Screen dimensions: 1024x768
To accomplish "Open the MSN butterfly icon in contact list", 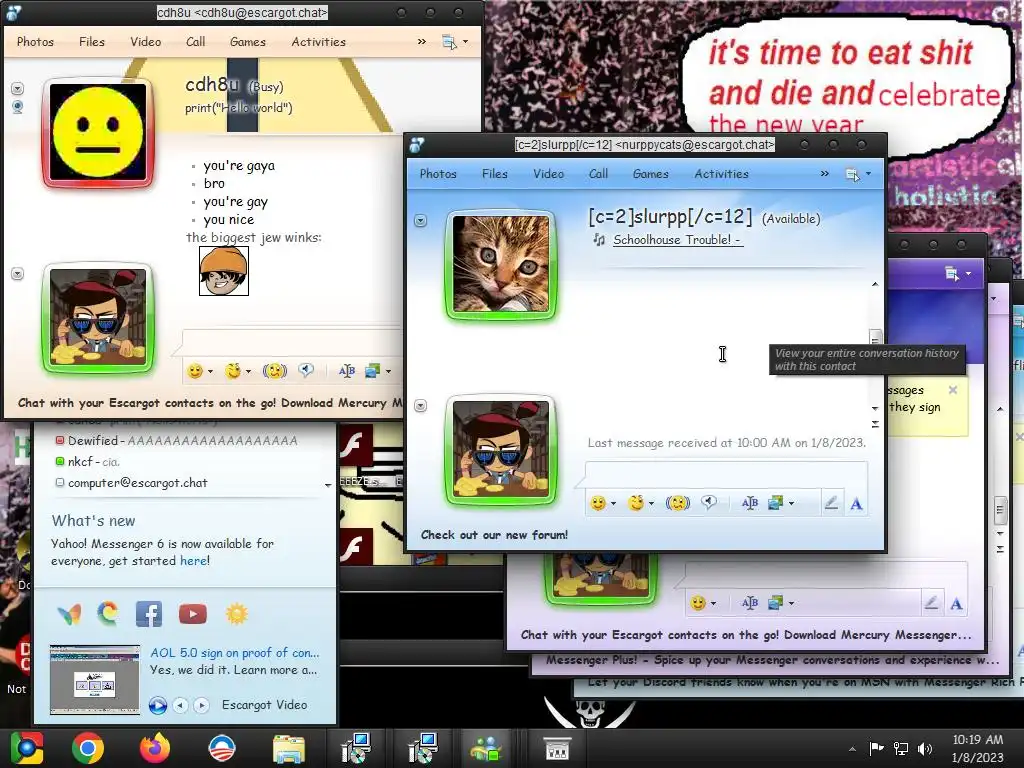I will [69, 614].
